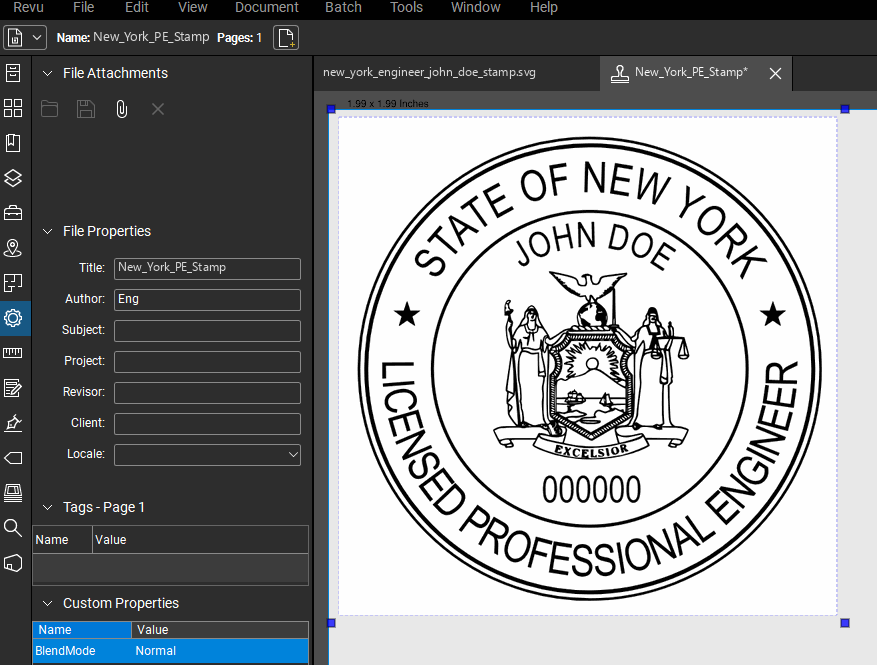
Task: Click the Subject input field
Action: click(208, 331)
